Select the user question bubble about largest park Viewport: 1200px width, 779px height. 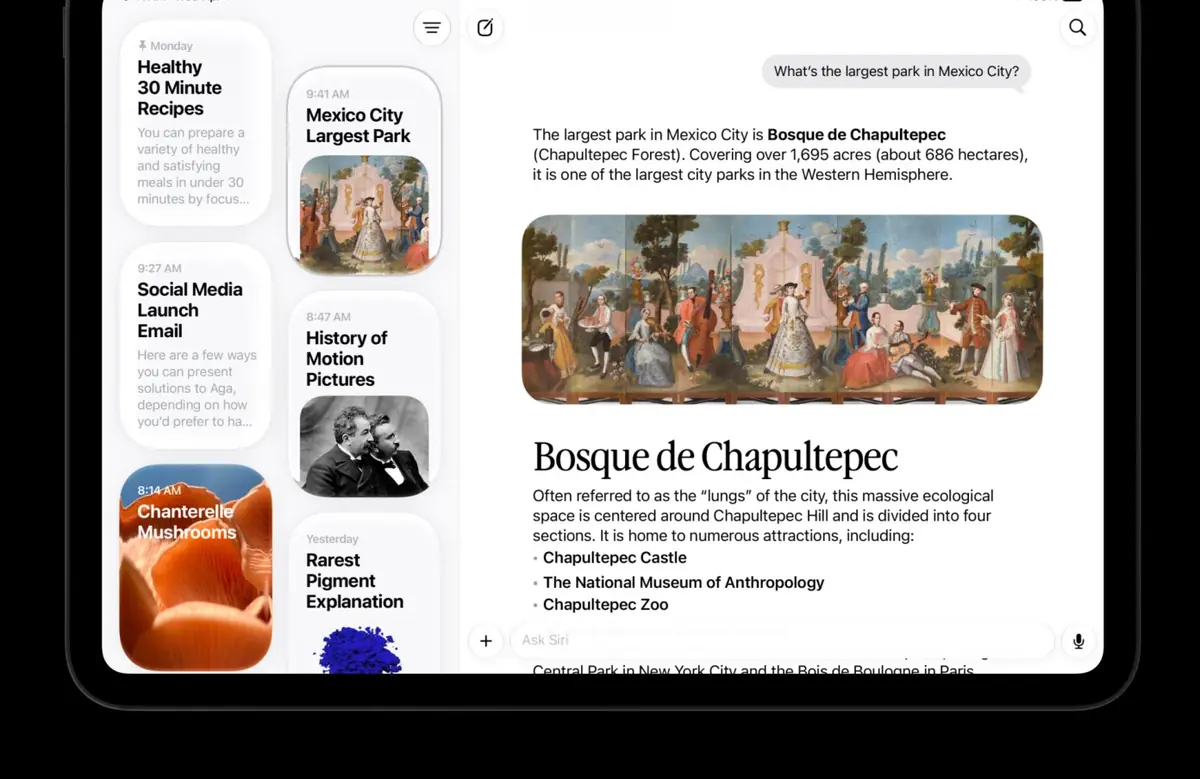(896, 72)
